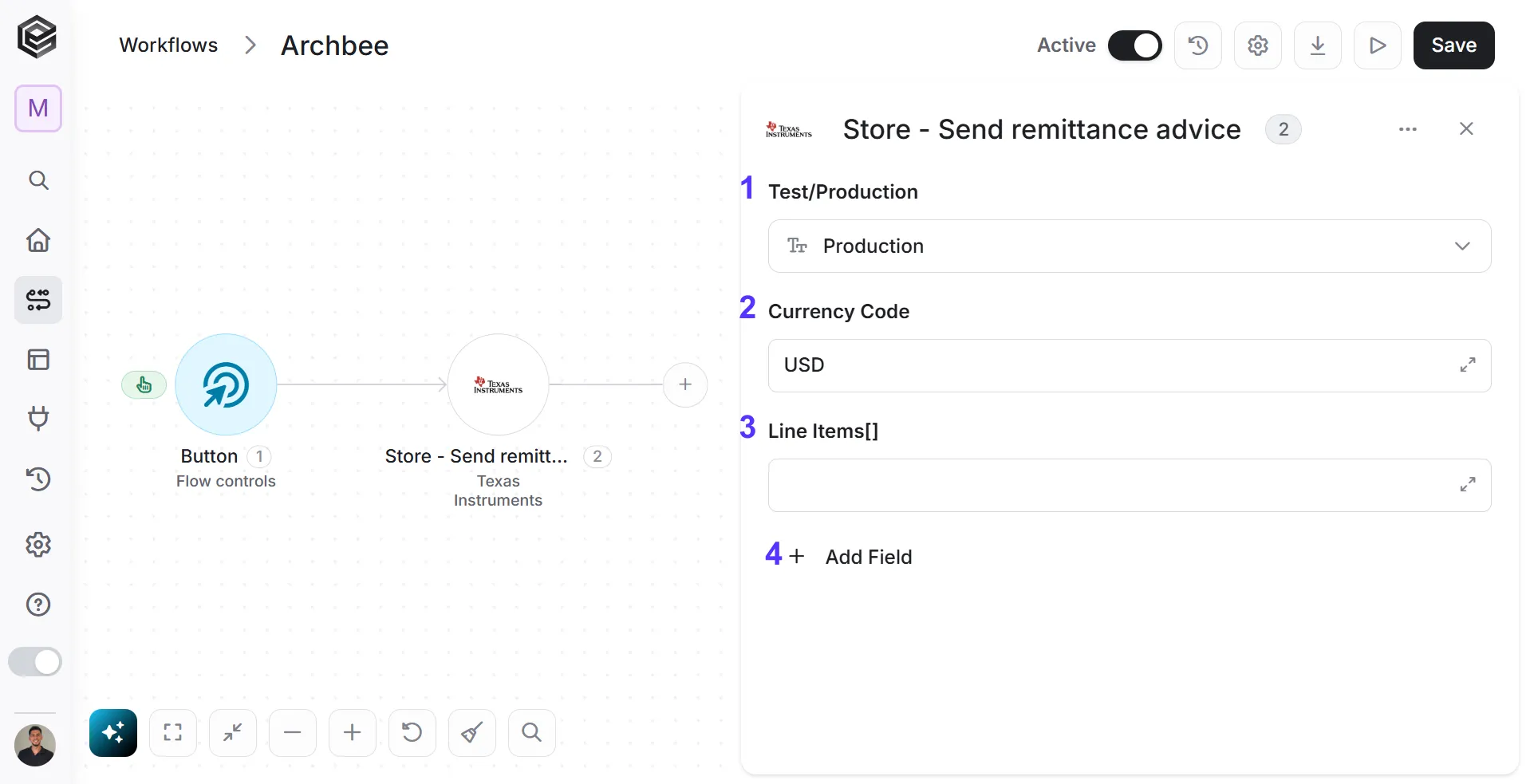
Task: Open the layout/templates sidebar icon
Action: click(x=38, y=360)
